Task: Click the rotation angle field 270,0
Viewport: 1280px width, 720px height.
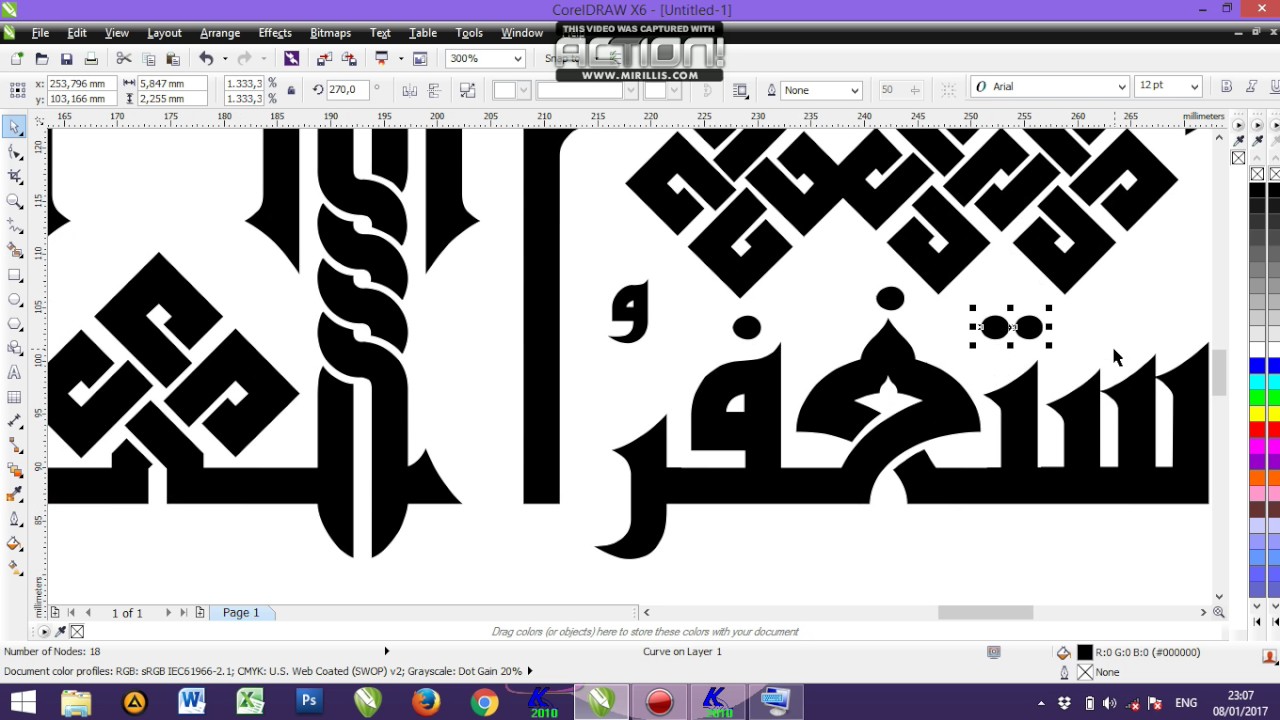Action: pos(349,90)
